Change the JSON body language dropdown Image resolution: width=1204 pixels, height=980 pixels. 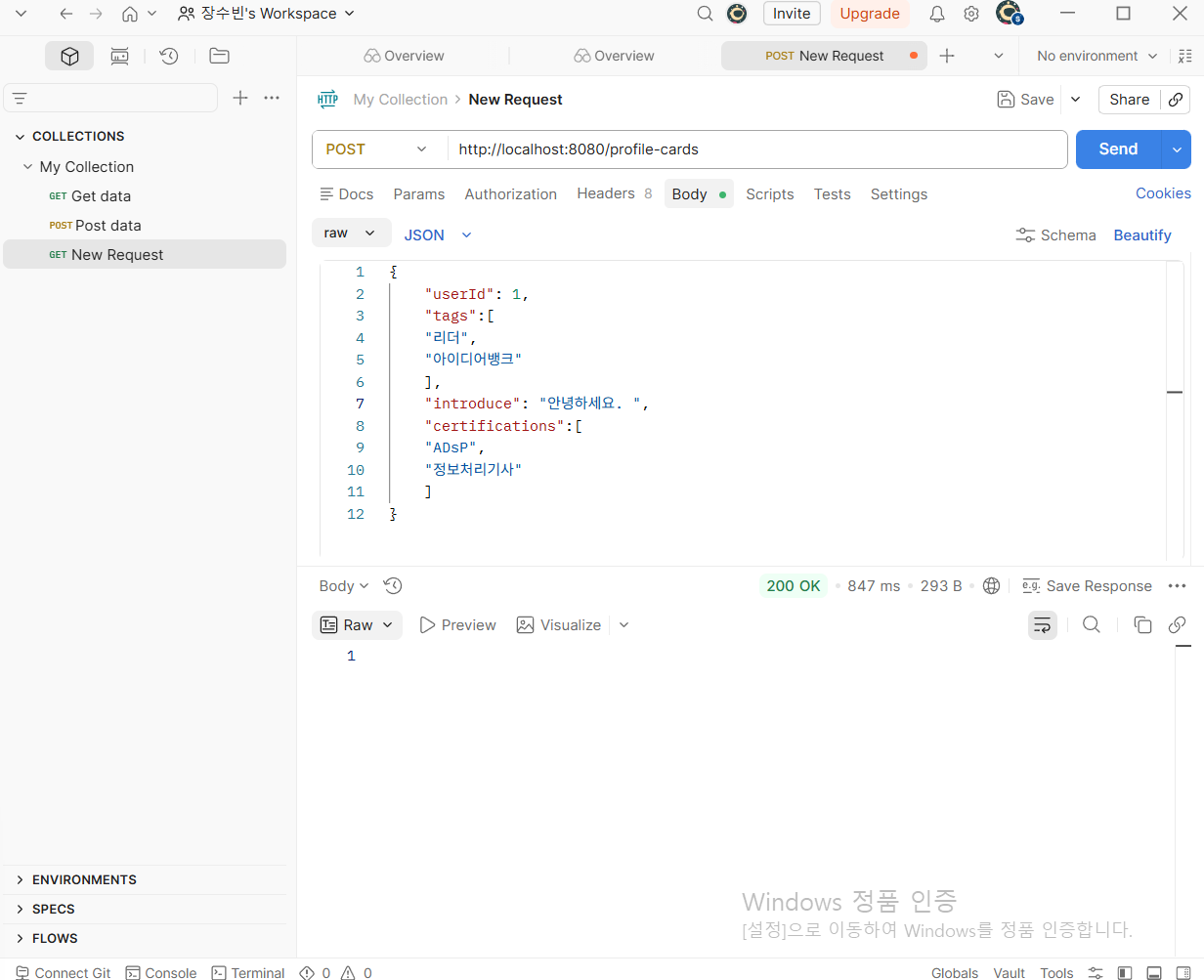438,234
